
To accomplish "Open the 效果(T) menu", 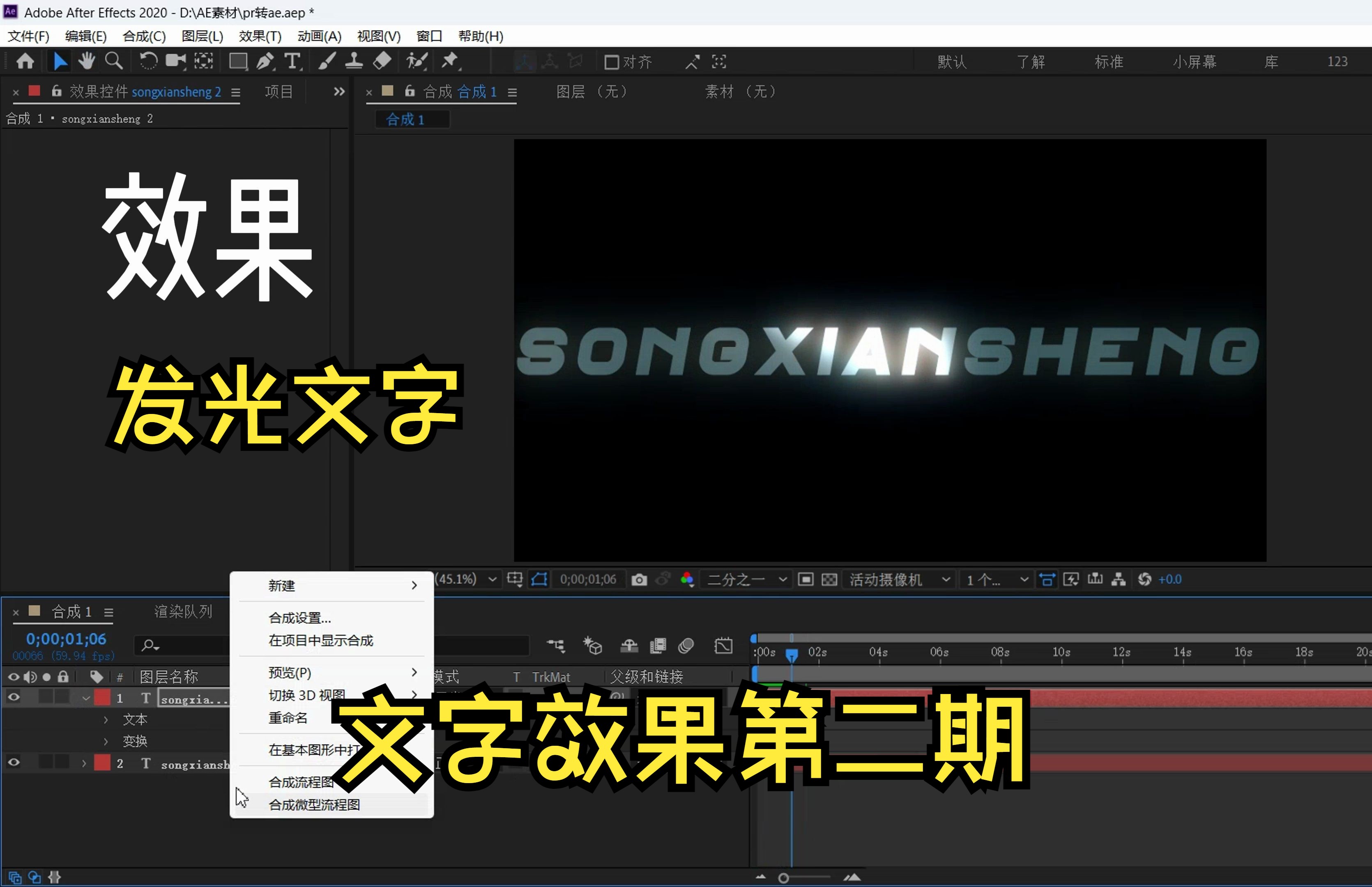I will [260, 36].
